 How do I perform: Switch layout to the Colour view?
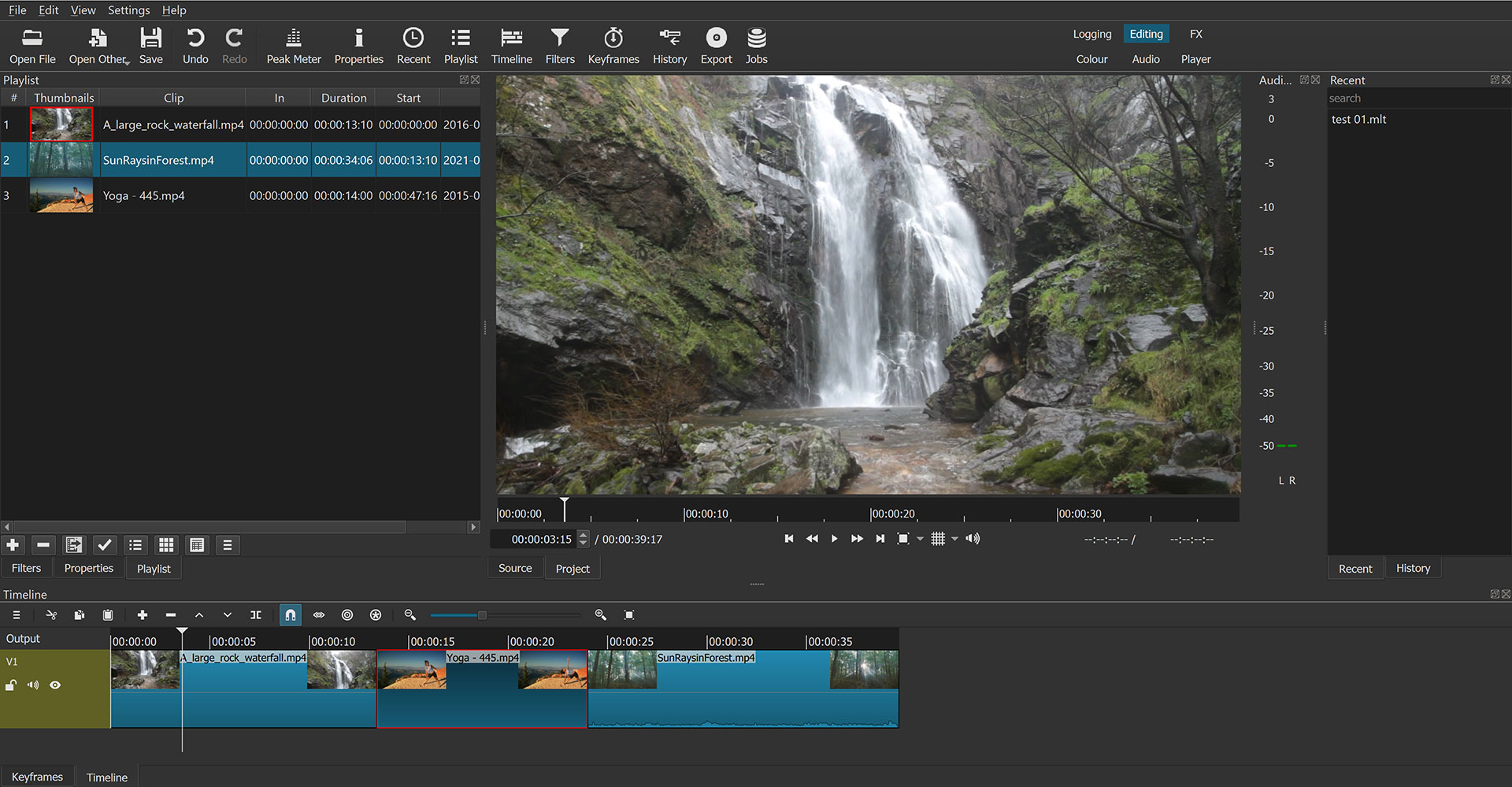click(x=1091, y=58)
